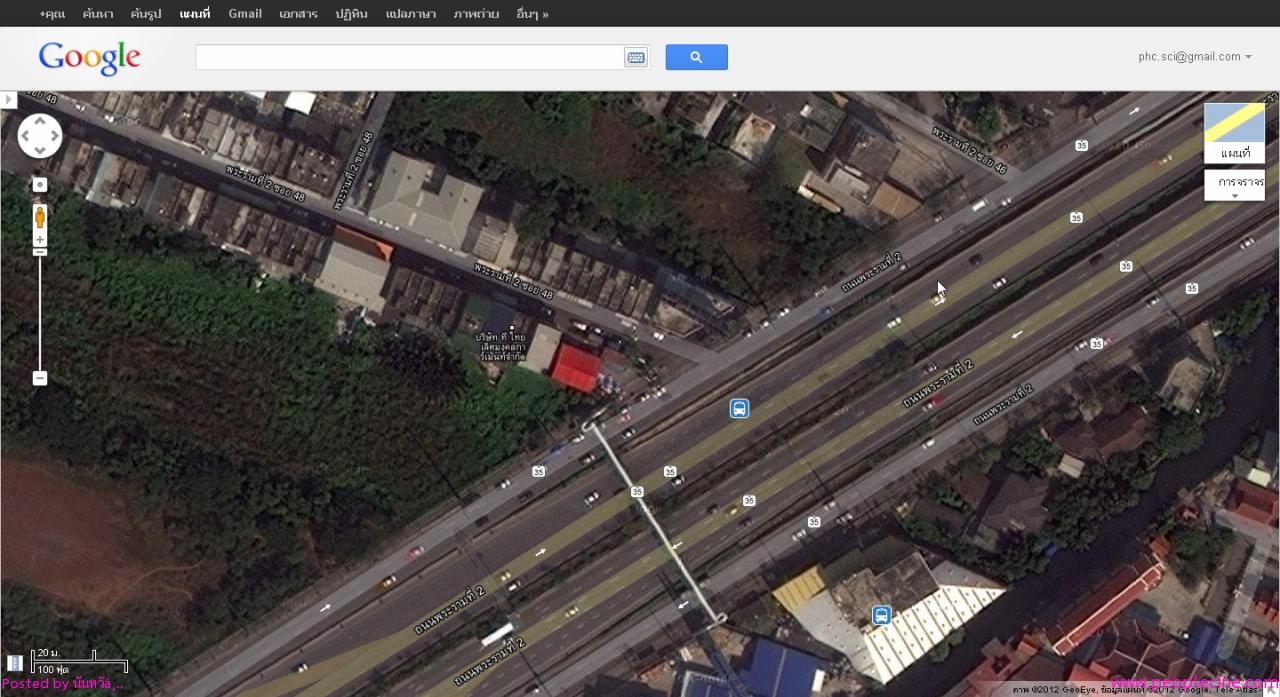This screenshot has height=697, width=1280.
Task: Open the การจราจร layers dropdown
Action: [1234, 185]
